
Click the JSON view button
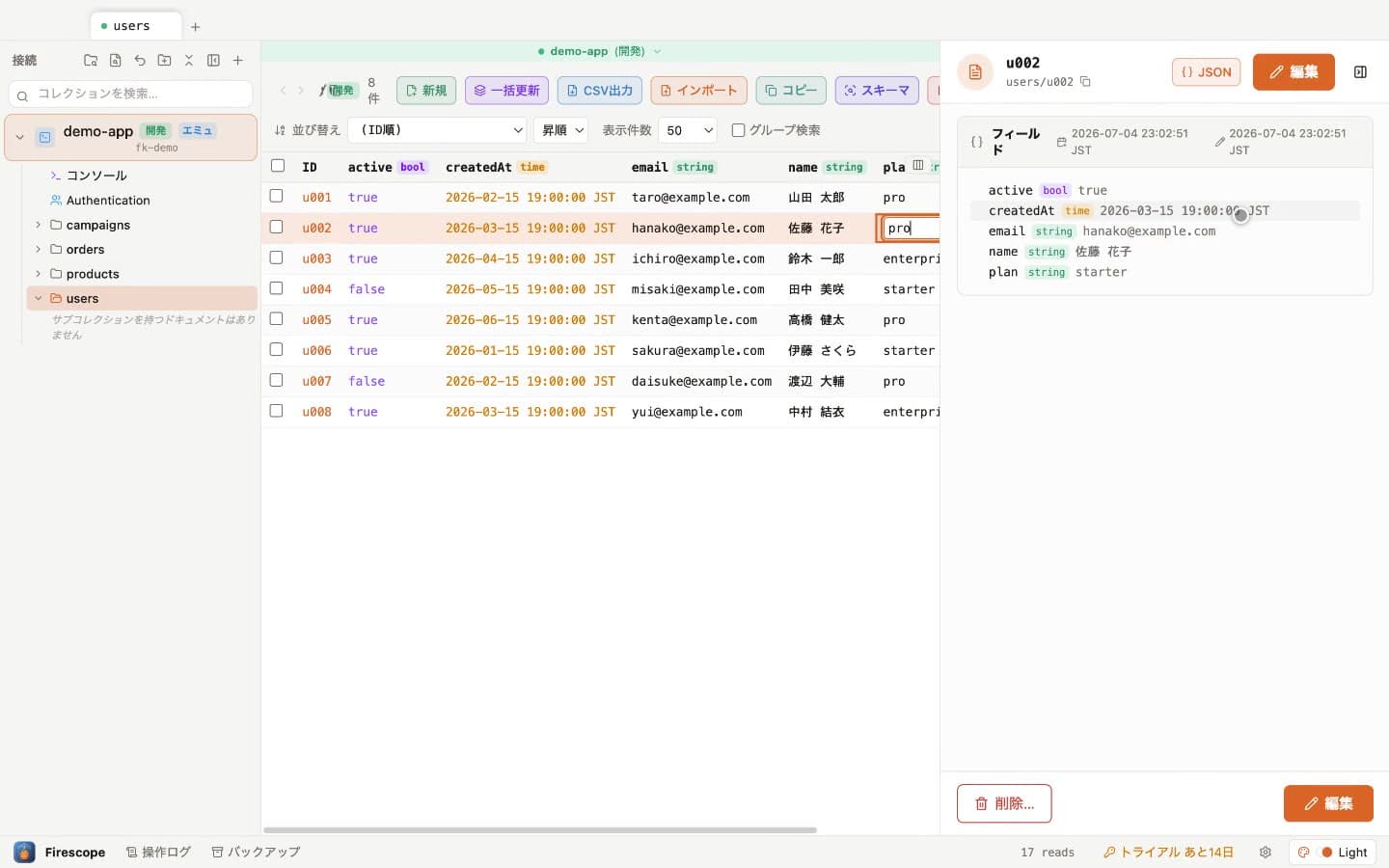[1206, 72]
